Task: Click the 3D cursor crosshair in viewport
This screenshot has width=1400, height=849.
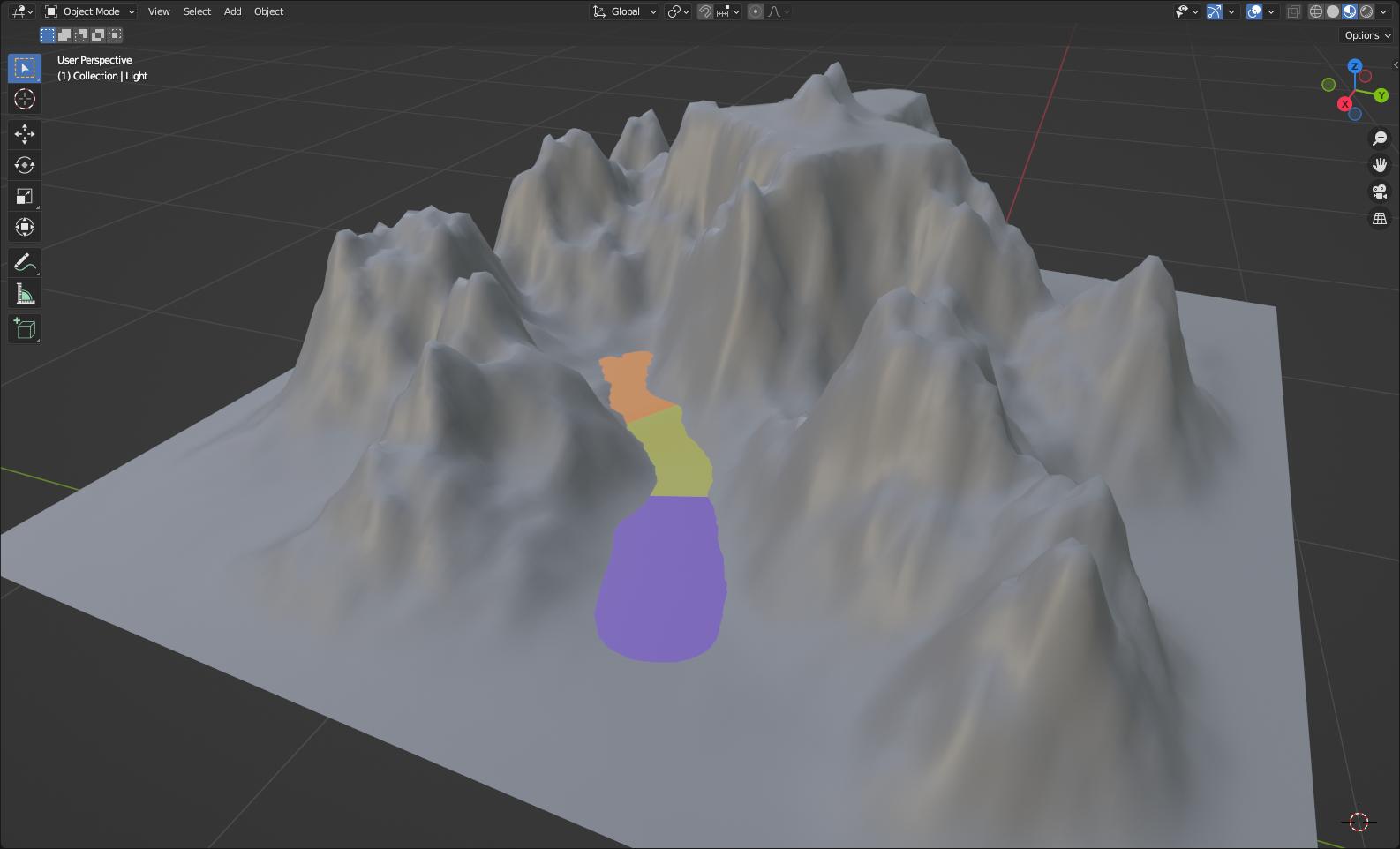Action: 1359,822
